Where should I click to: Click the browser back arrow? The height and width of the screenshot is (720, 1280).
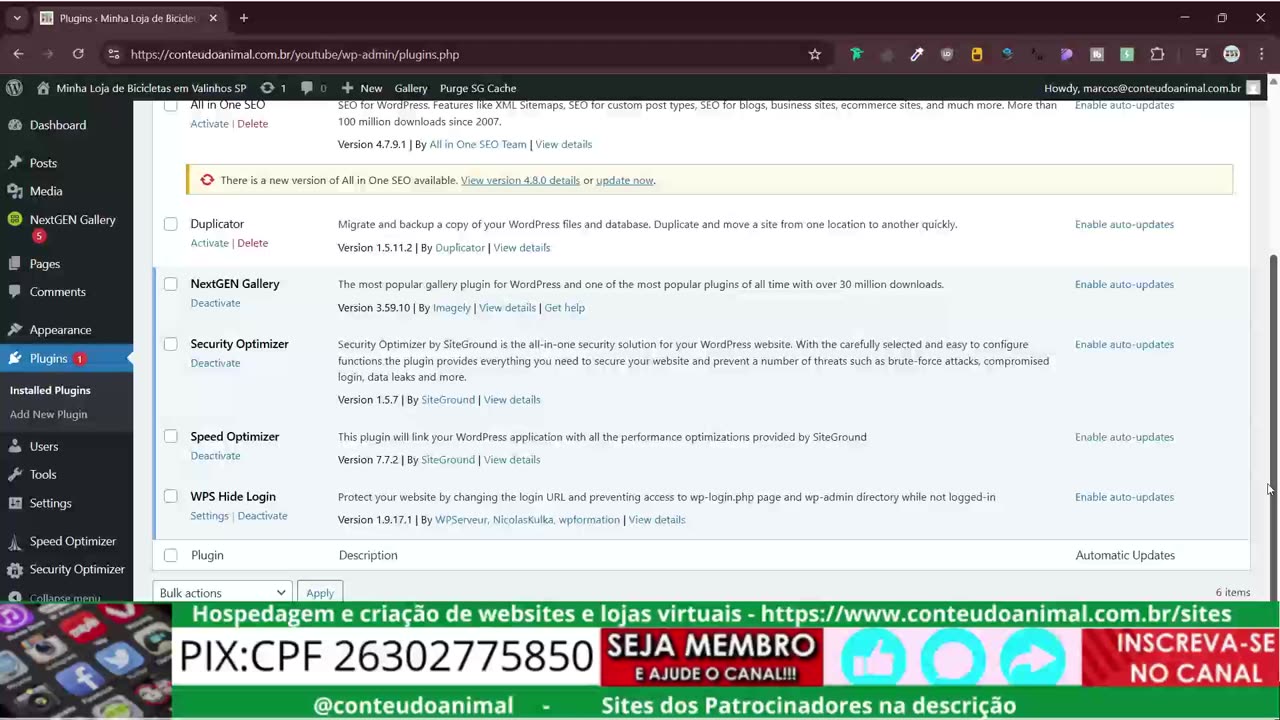[18, 54]
